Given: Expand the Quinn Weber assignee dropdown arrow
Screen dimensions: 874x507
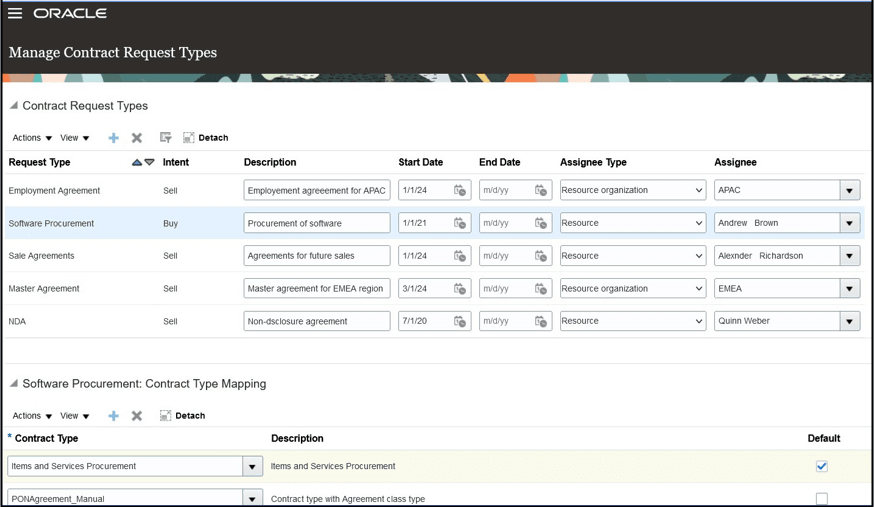Looking at the screenshot, I should [x=849, y=321].
